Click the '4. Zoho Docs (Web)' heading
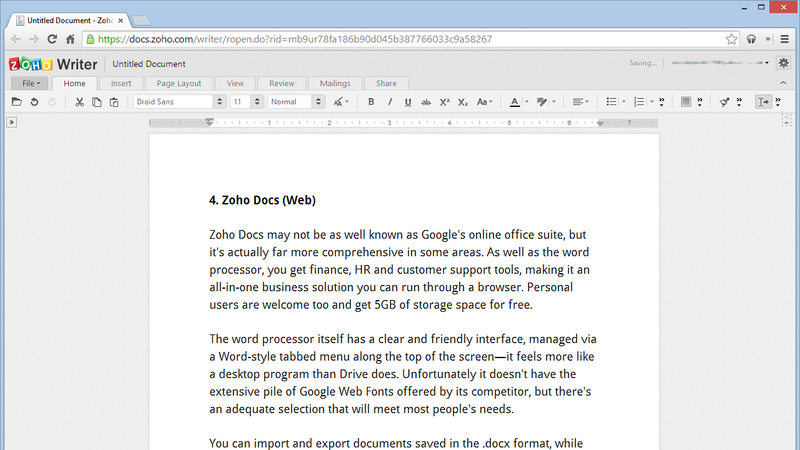The image size is (800, 450). 262,200
